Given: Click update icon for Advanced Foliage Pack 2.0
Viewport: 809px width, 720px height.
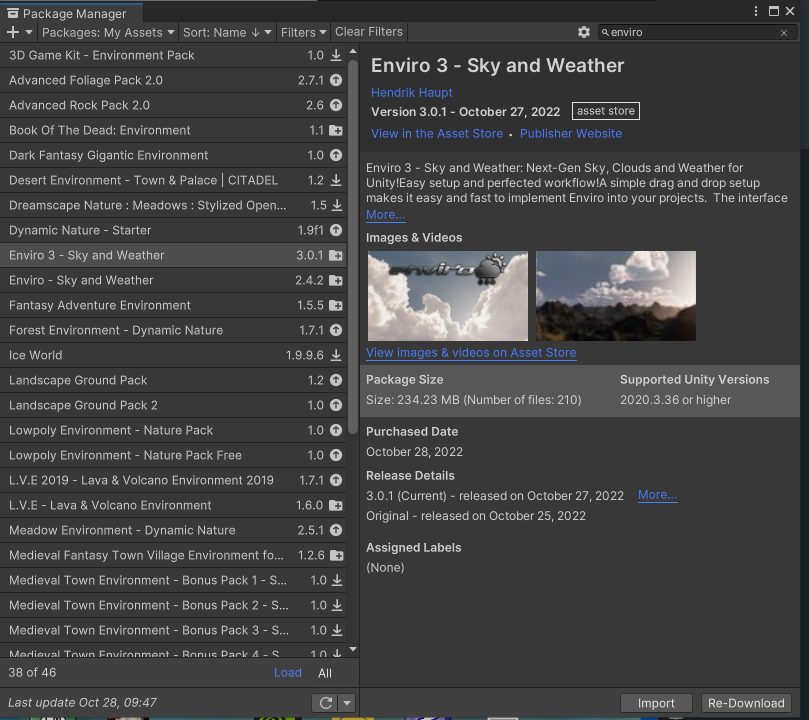Looking at the screenshot, I should tap(336, 80).
